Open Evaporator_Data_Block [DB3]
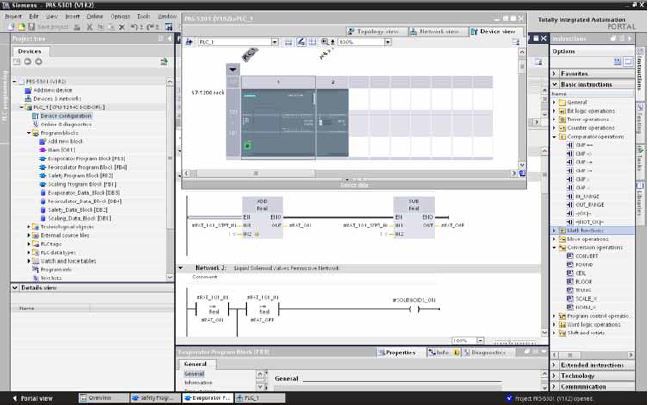The image size is (648, 405). [83, 193]
